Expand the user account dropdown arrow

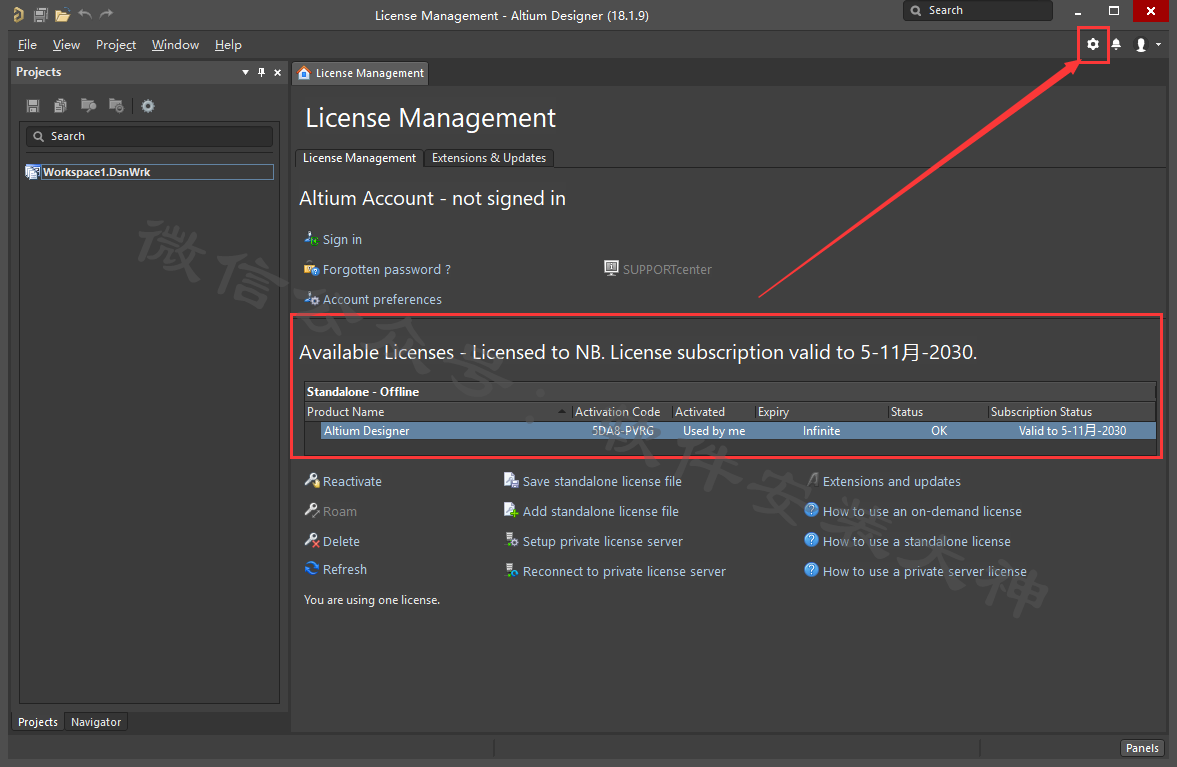point(1158,45)
